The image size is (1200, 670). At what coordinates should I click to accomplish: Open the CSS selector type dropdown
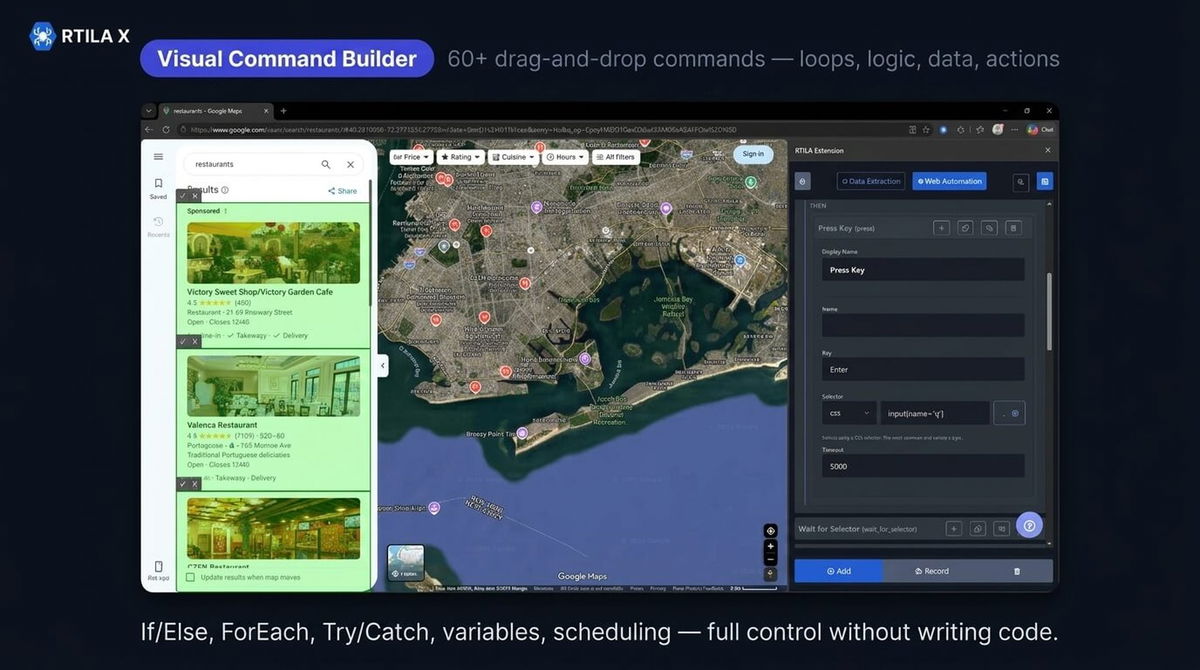tap(849, 413)
